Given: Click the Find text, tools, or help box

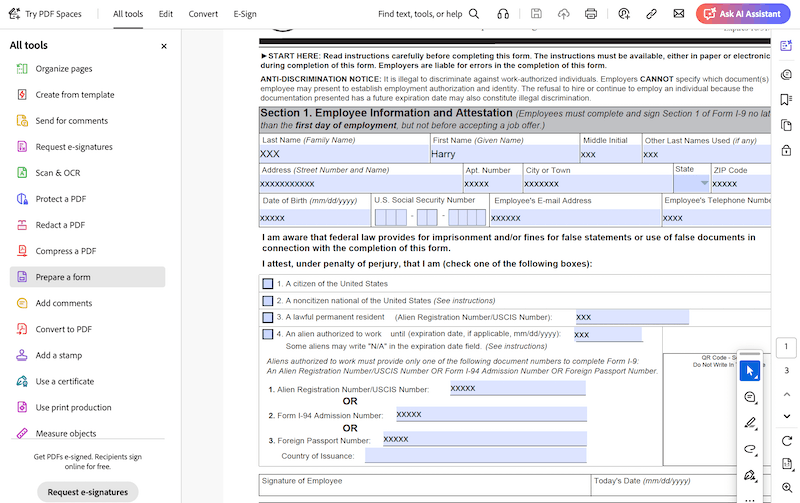Looking at the screenshot, I should pyautogui.click(x=420, y=14).
